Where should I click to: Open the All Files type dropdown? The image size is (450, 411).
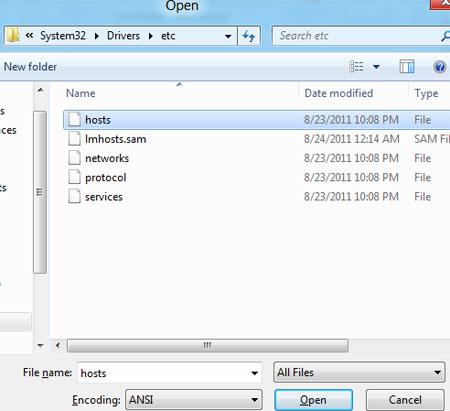tap(359, 372)
